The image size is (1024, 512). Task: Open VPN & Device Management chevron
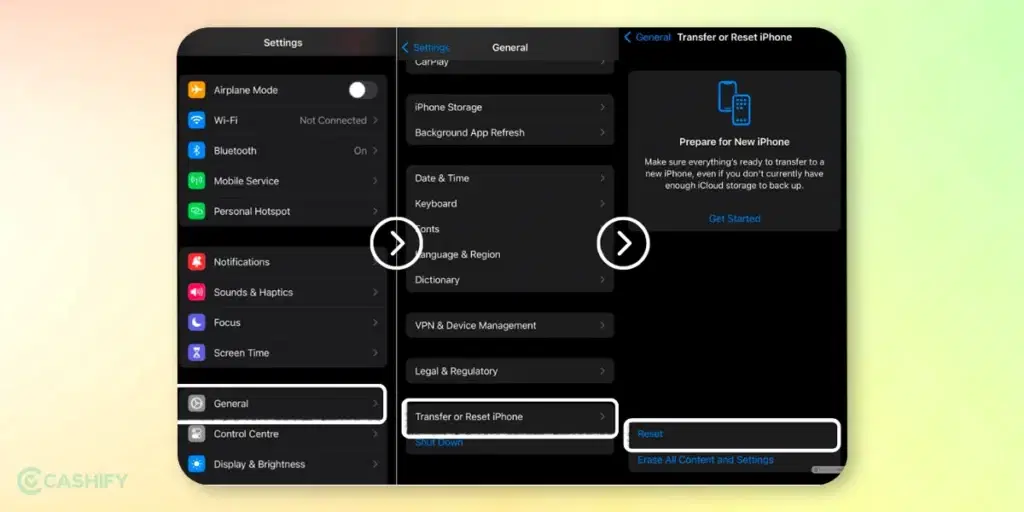[x=602, y=325]
